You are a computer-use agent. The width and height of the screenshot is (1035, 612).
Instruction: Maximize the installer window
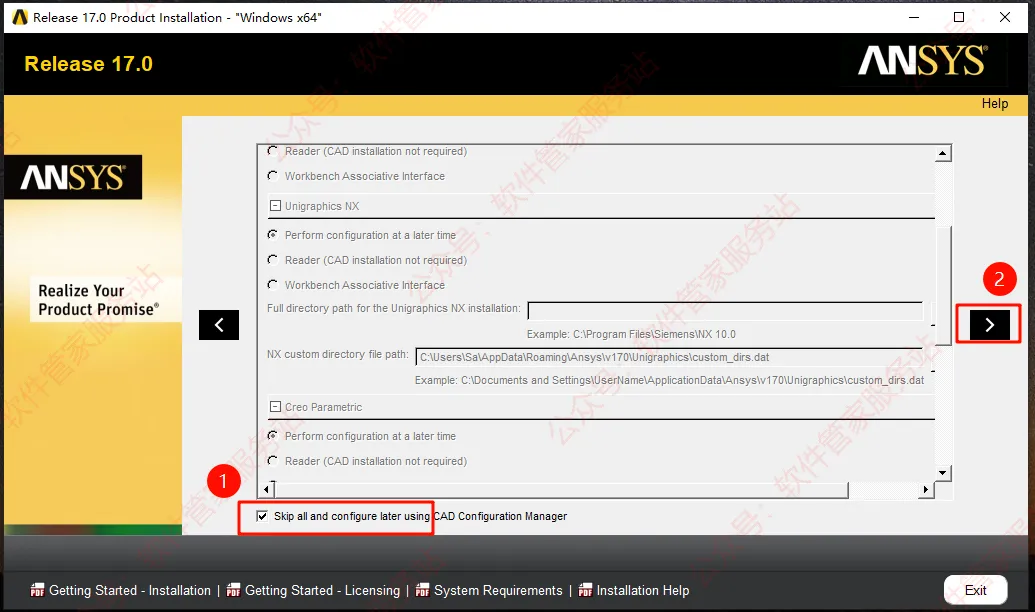coord(959,17)
